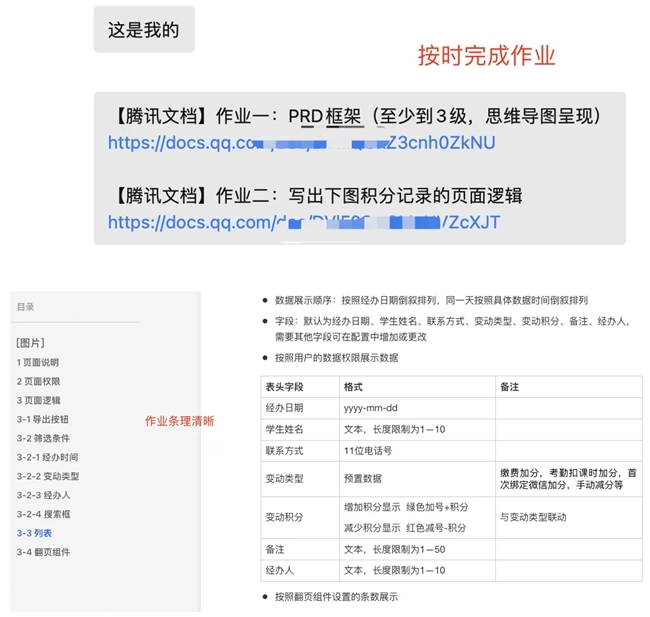Click the '数据展示顺序' bullet line
650x617 pixels.
tap(431, 300)
